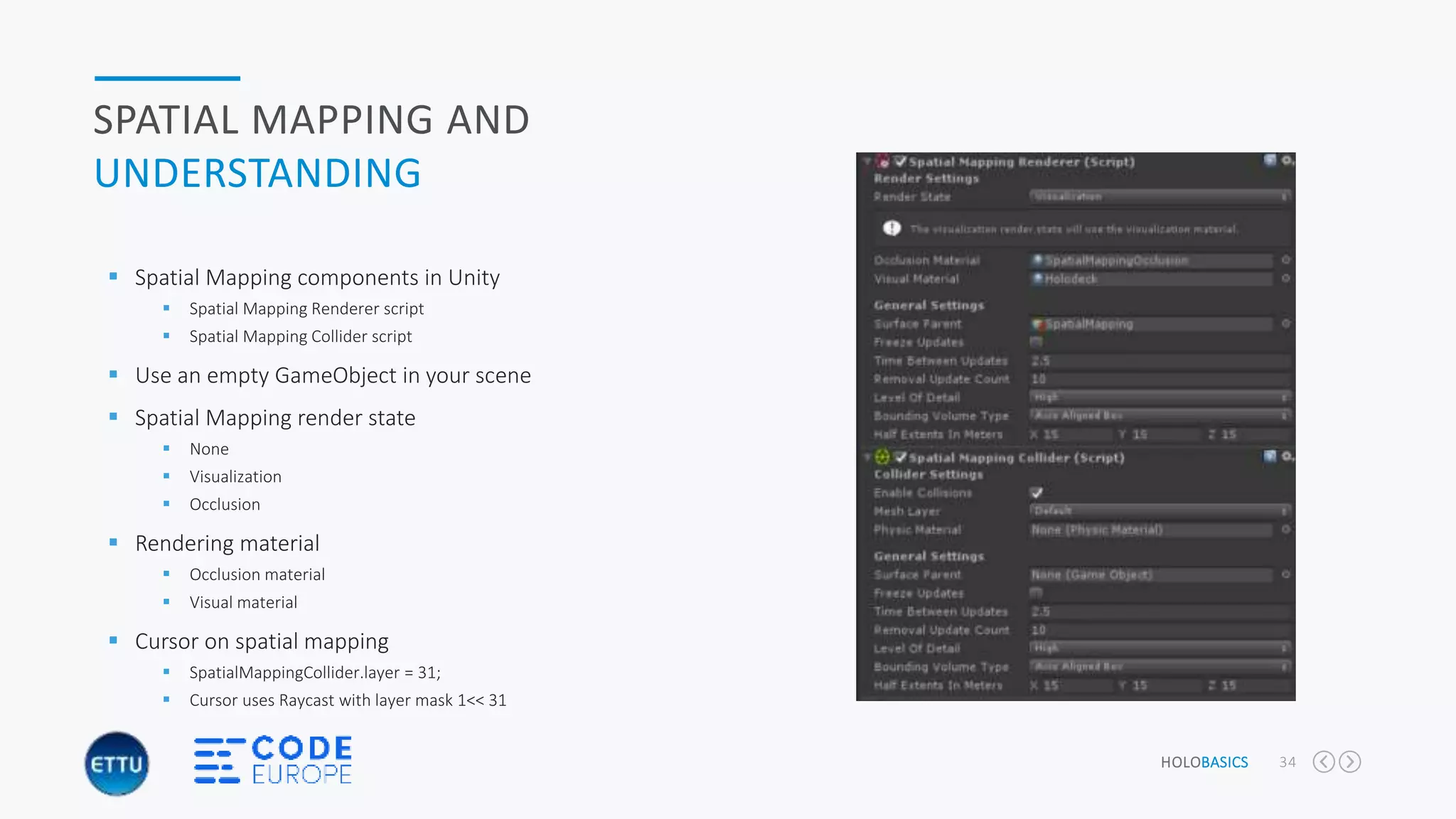1456x819 pixels.
Task: Click the 'Occlusion material' bullet text
Action: pyautogui.click(x=257, y=574)
